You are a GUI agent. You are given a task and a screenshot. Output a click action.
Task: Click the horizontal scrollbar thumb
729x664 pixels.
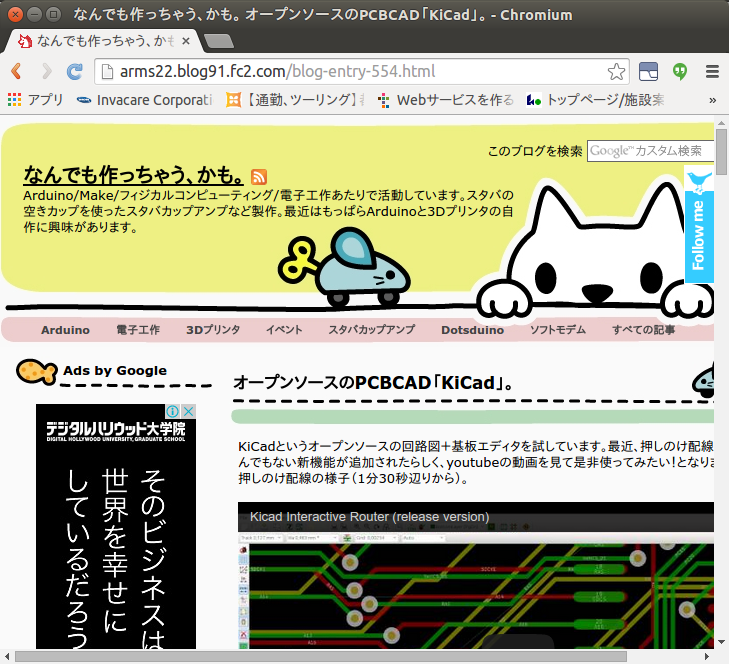coord(321,657)
